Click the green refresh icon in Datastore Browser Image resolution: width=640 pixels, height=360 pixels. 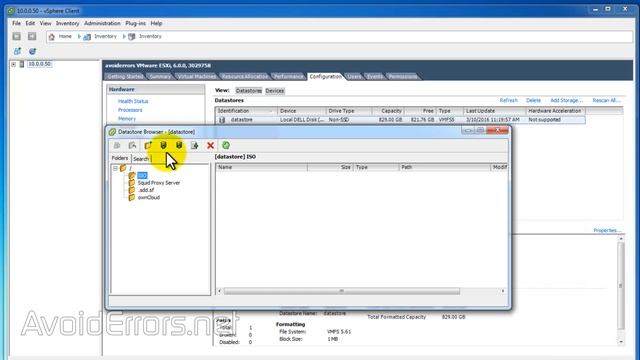tap(226, 145)
